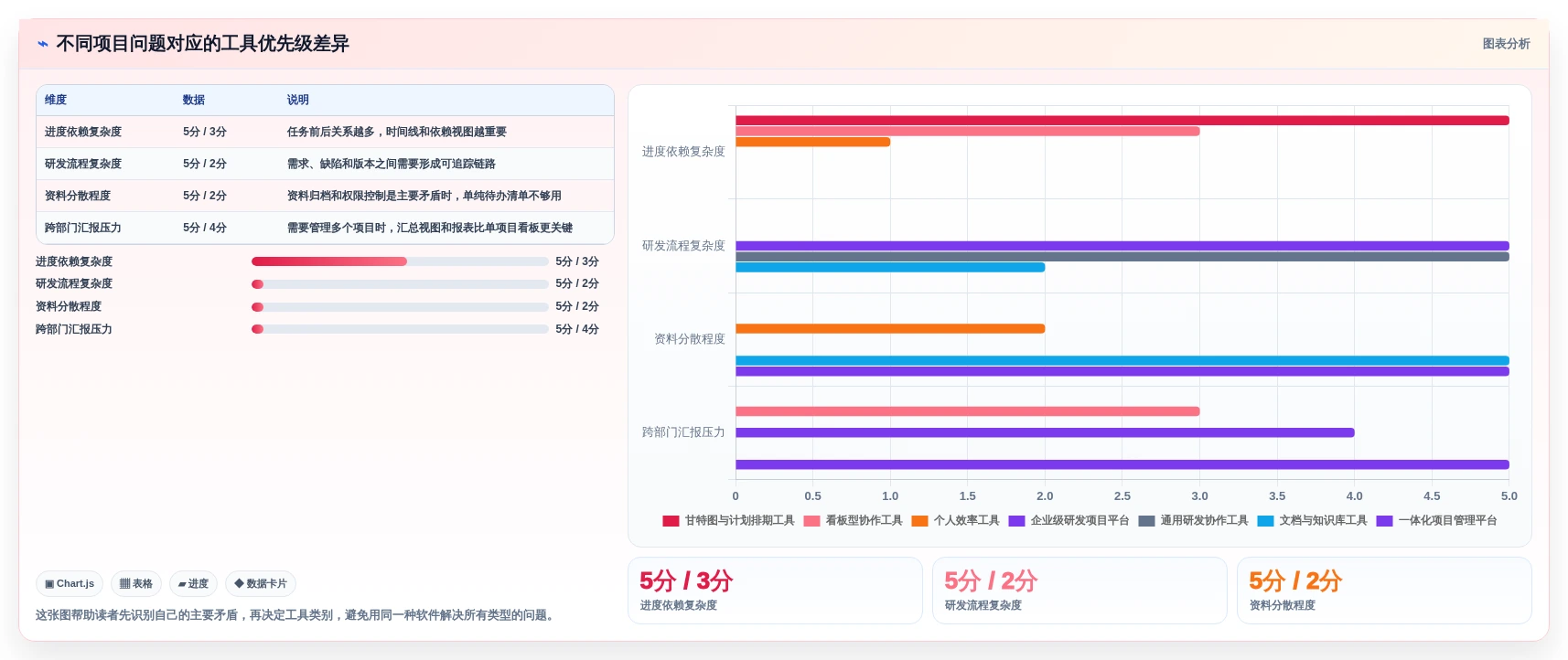Click the gray bar in 研发流程复杂度 chart group
The width and height of the screenshot is (1568, 660).
point(1122,257)
